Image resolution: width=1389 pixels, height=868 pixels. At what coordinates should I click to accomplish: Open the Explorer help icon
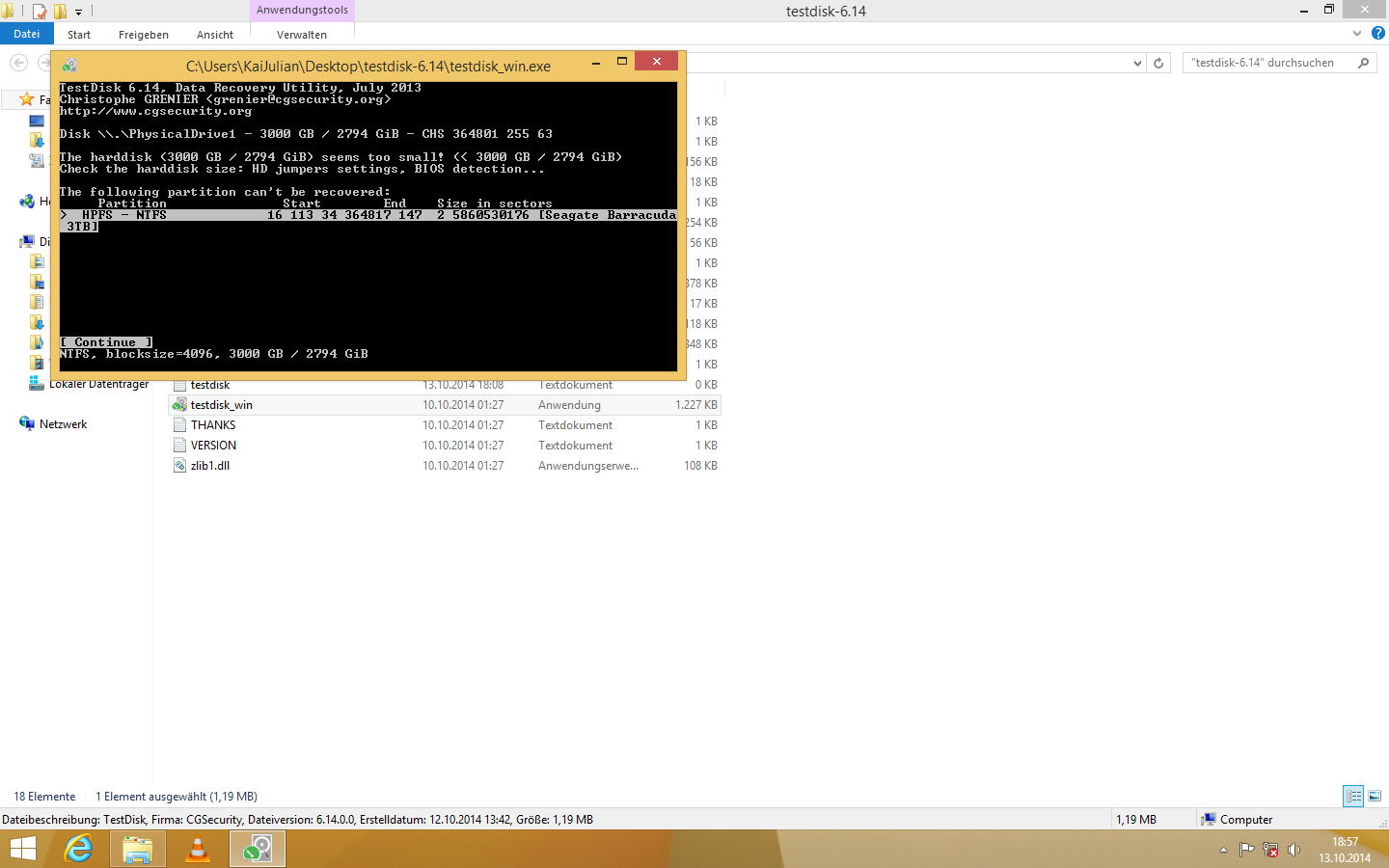coord(1378,33)
